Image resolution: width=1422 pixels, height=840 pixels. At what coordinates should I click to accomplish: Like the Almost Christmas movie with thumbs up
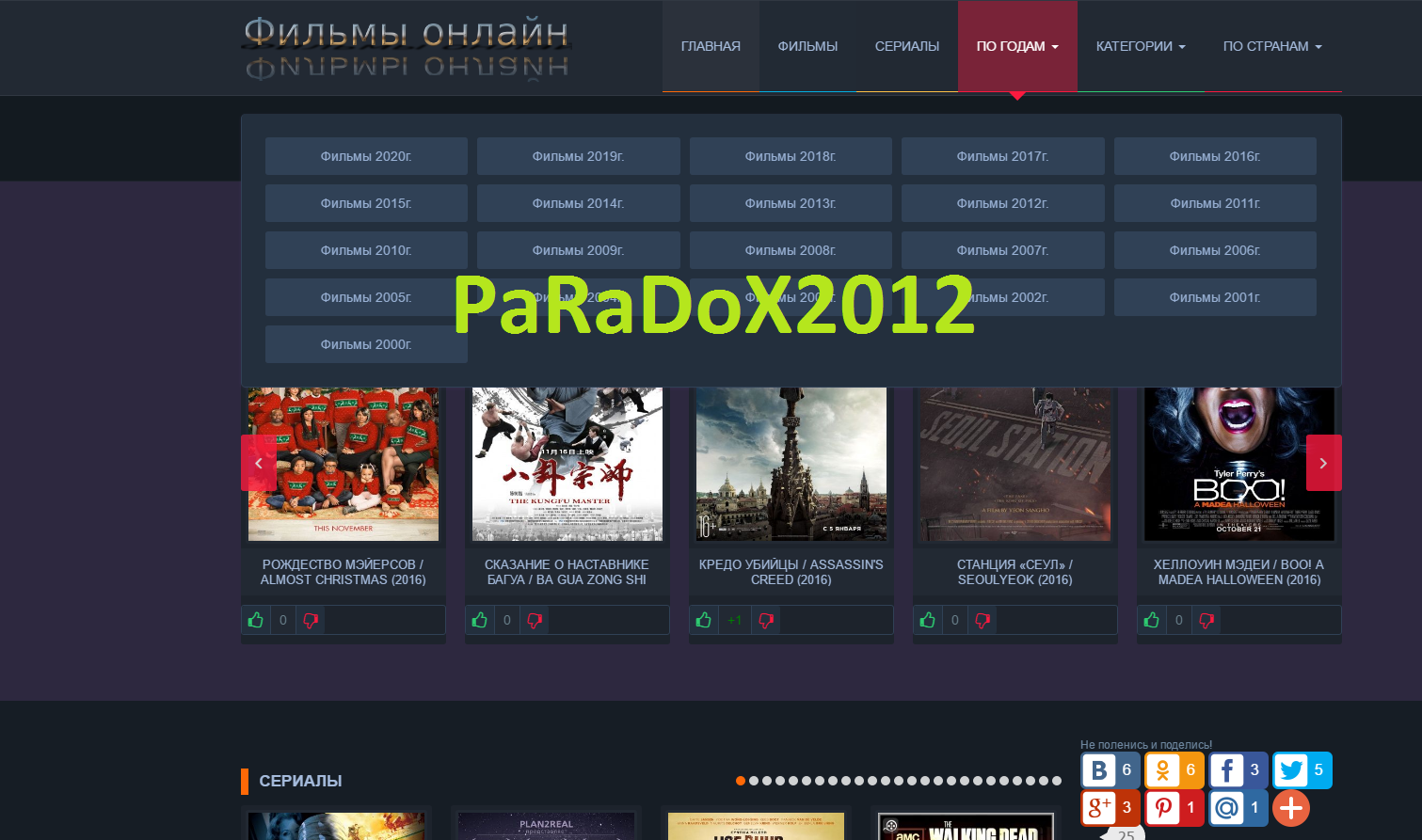[256, 620]
